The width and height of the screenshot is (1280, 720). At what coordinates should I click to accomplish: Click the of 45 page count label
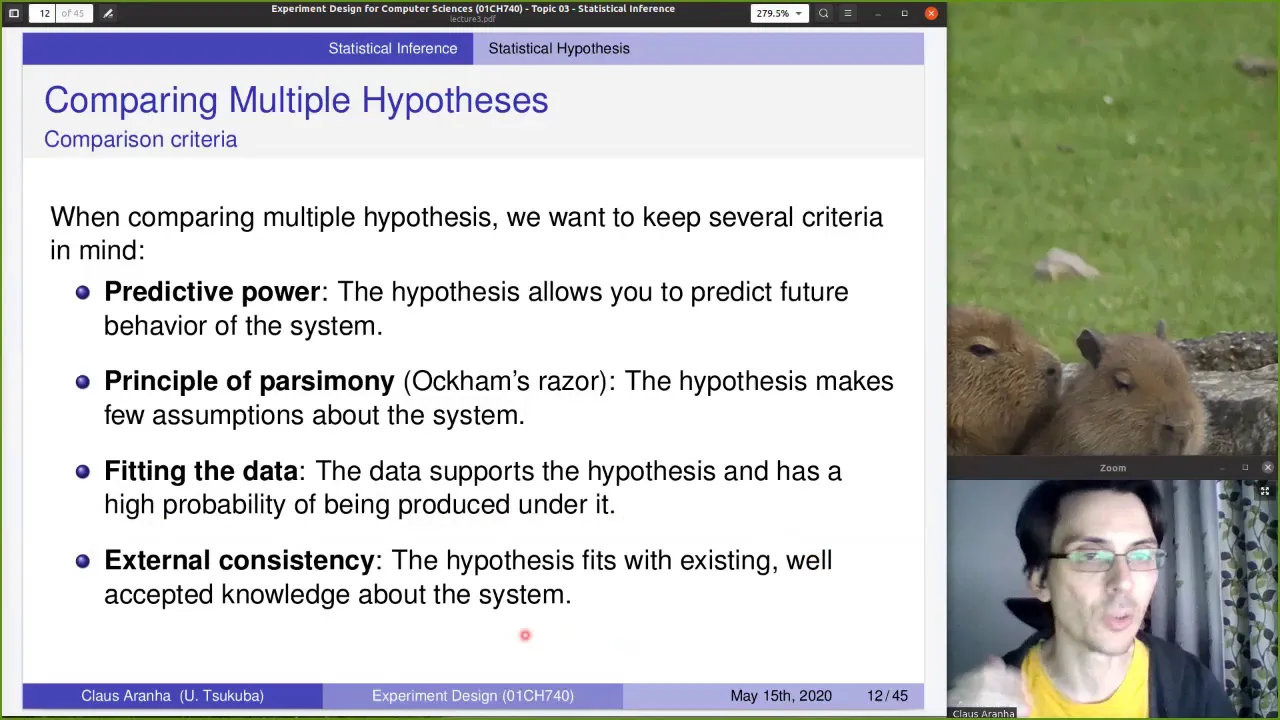point(73,13)
